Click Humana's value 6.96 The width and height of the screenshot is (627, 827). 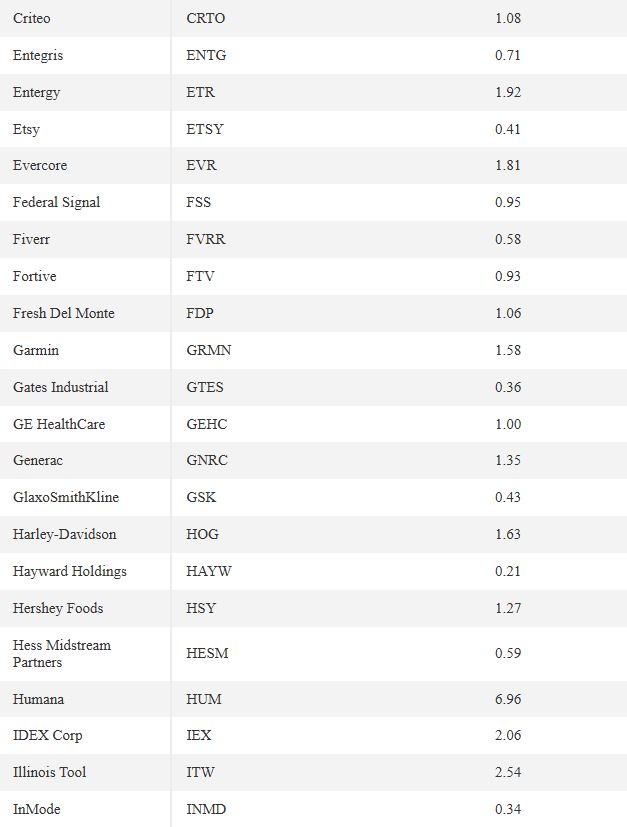click(x=508, y=699)
